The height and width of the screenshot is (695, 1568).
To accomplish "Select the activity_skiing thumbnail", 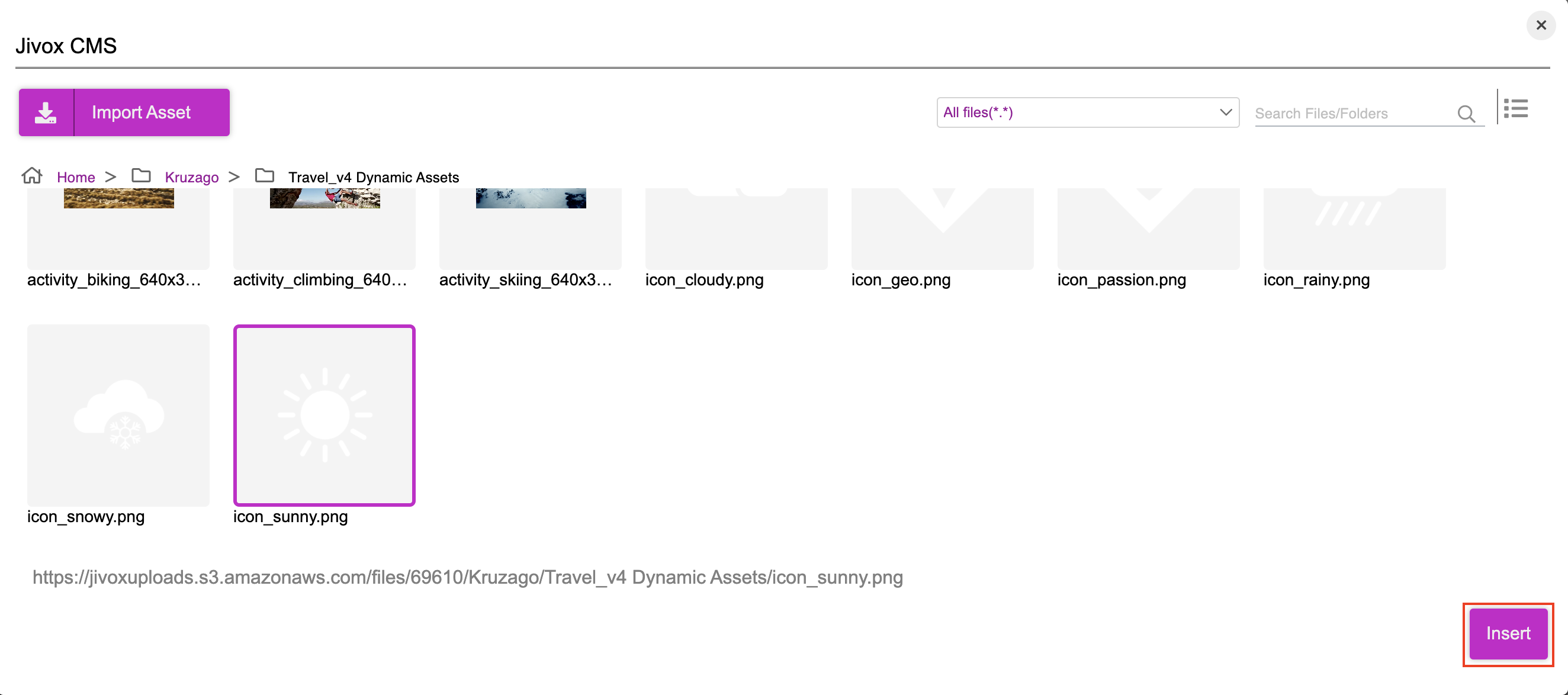I will (530, 229).
